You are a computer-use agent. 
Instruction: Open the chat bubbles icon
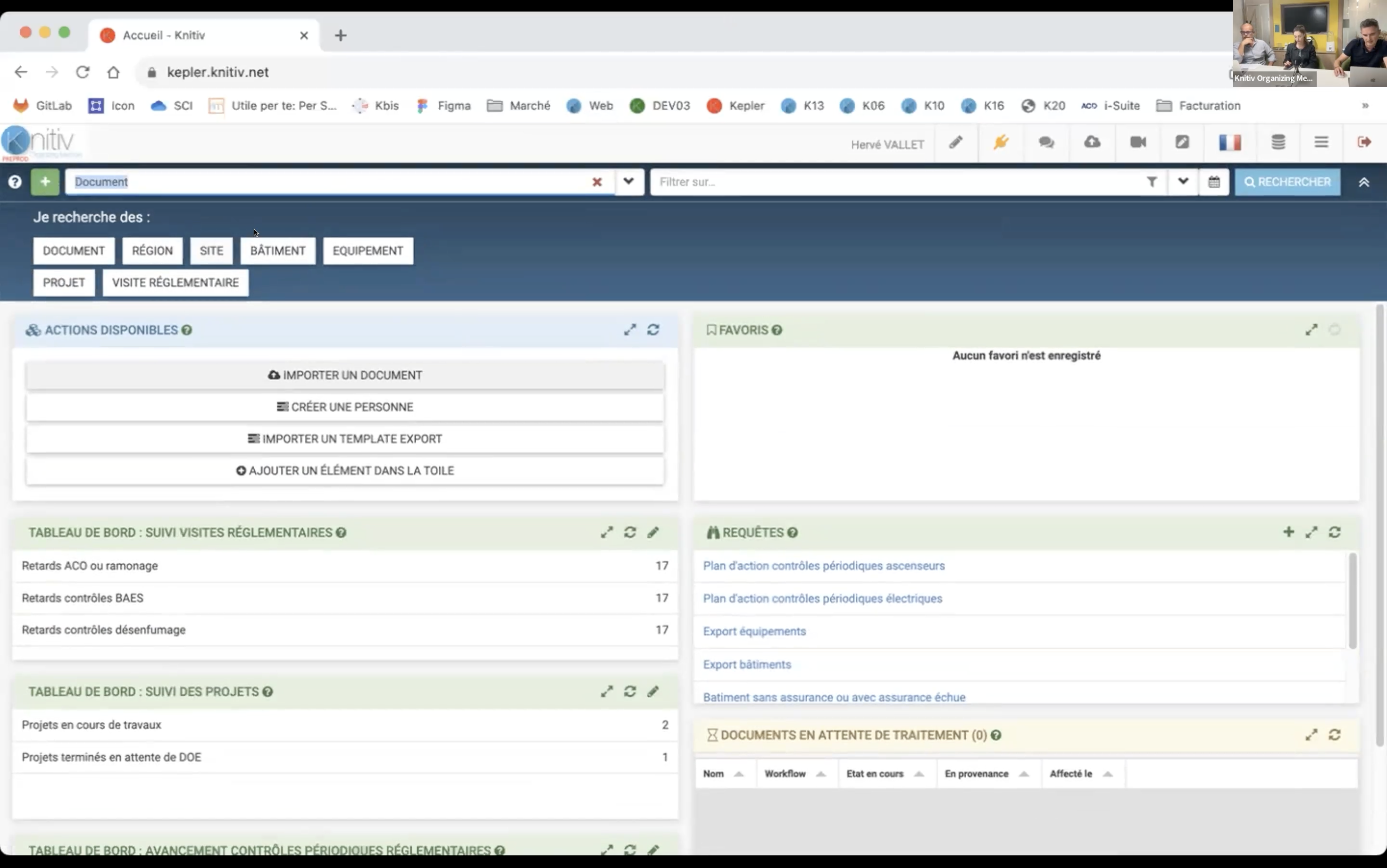point(1046,142)
